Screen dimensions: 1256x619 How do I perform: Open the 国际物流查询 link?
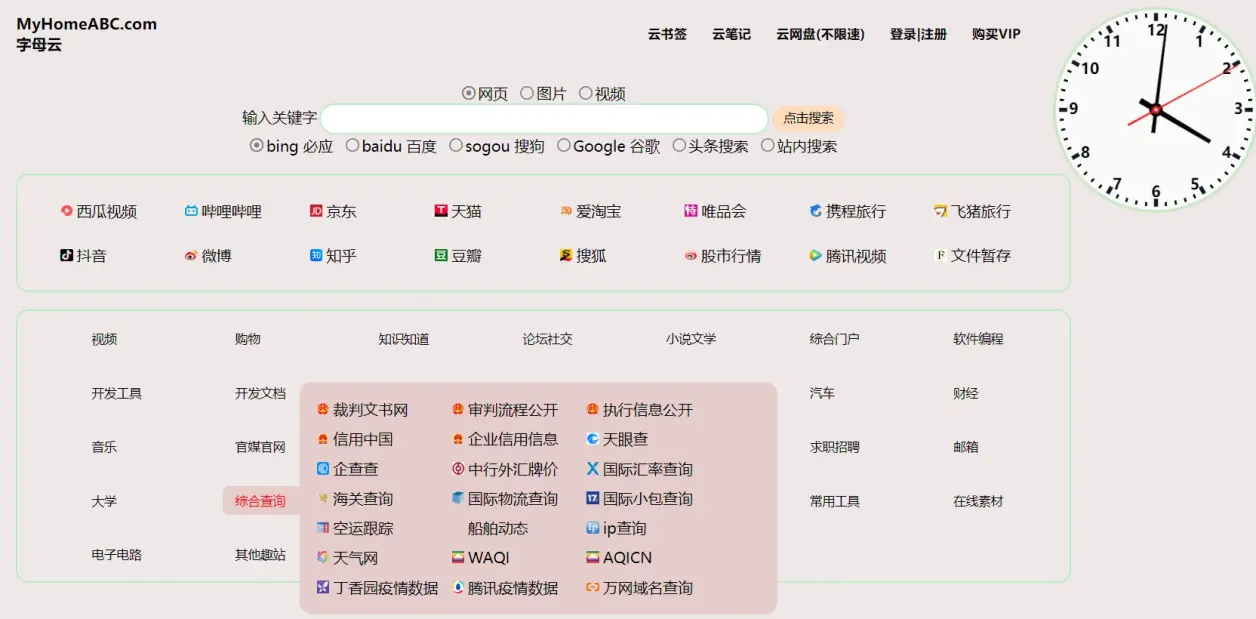pyautogui.click(x=513, y=499)
